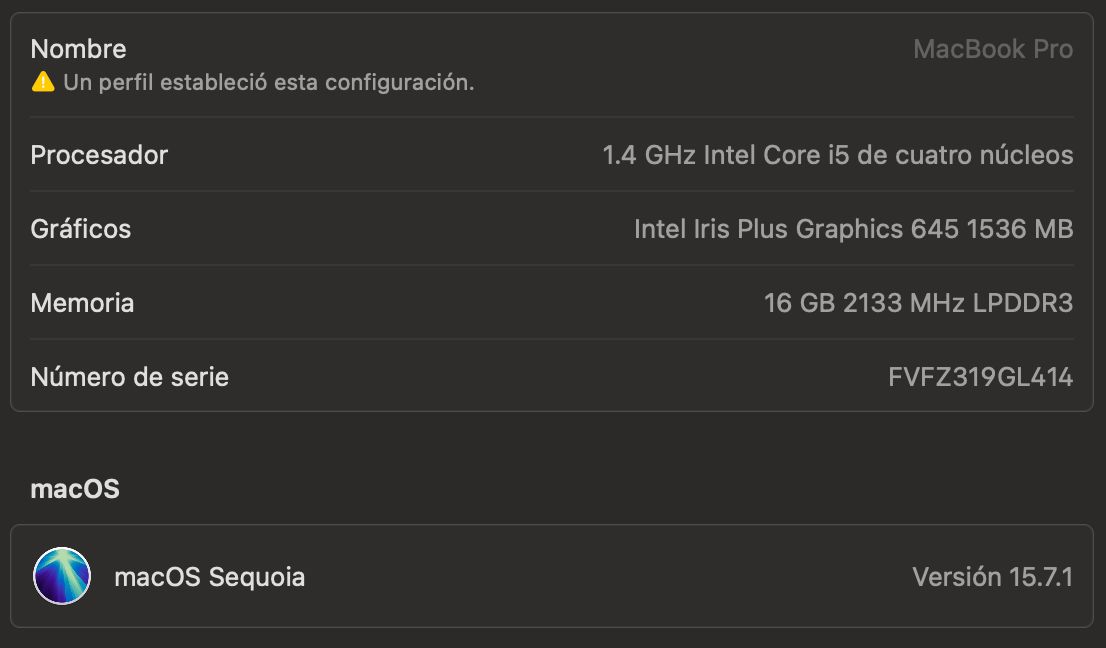Screen dimensions: 1106x648
Task: Select the 'macOS Sequoia' label
Action: click(210, 577)
